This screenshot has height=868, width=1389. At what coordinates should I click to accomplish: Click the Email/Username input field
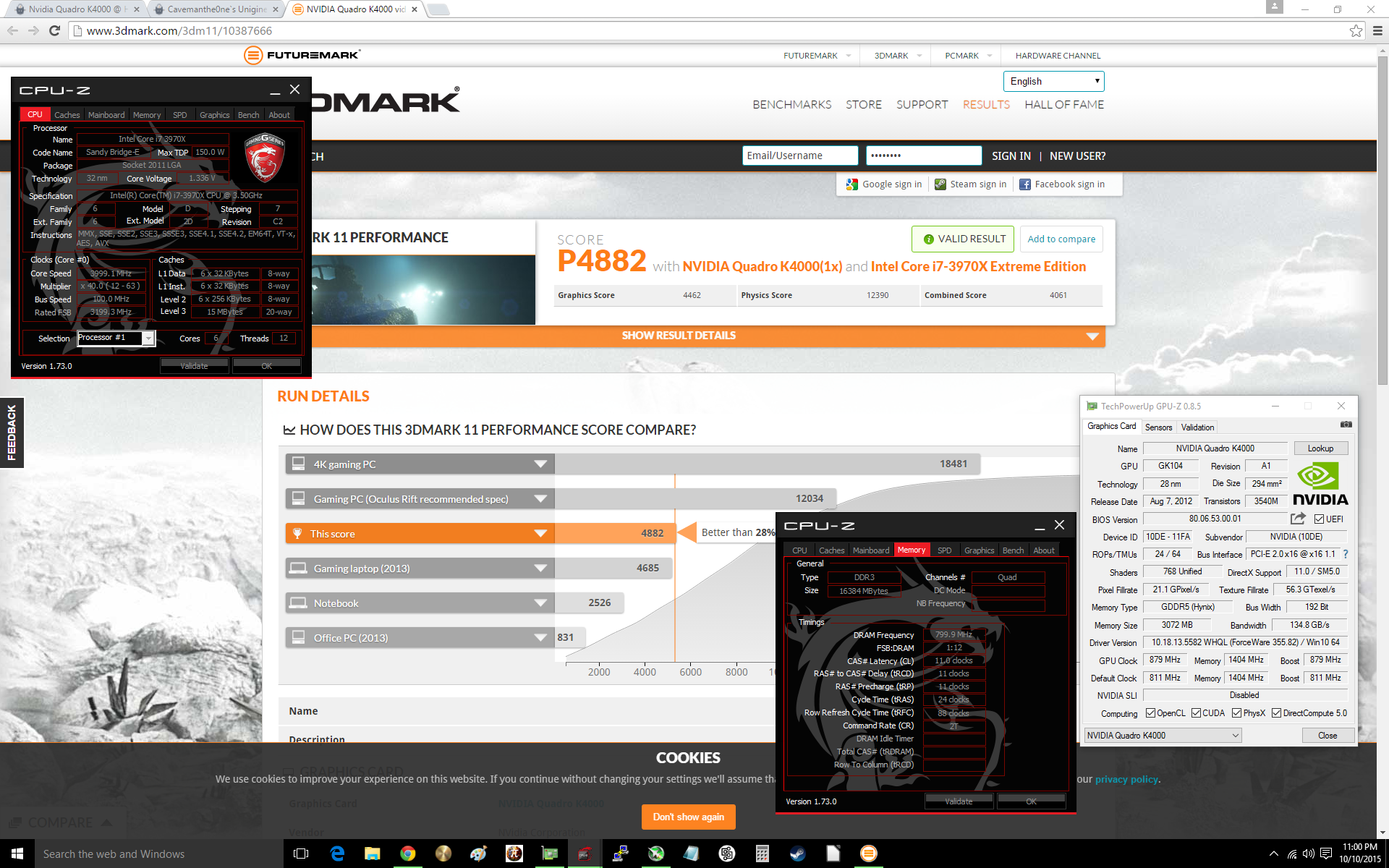pyautogui.click(x=800, y=156)
